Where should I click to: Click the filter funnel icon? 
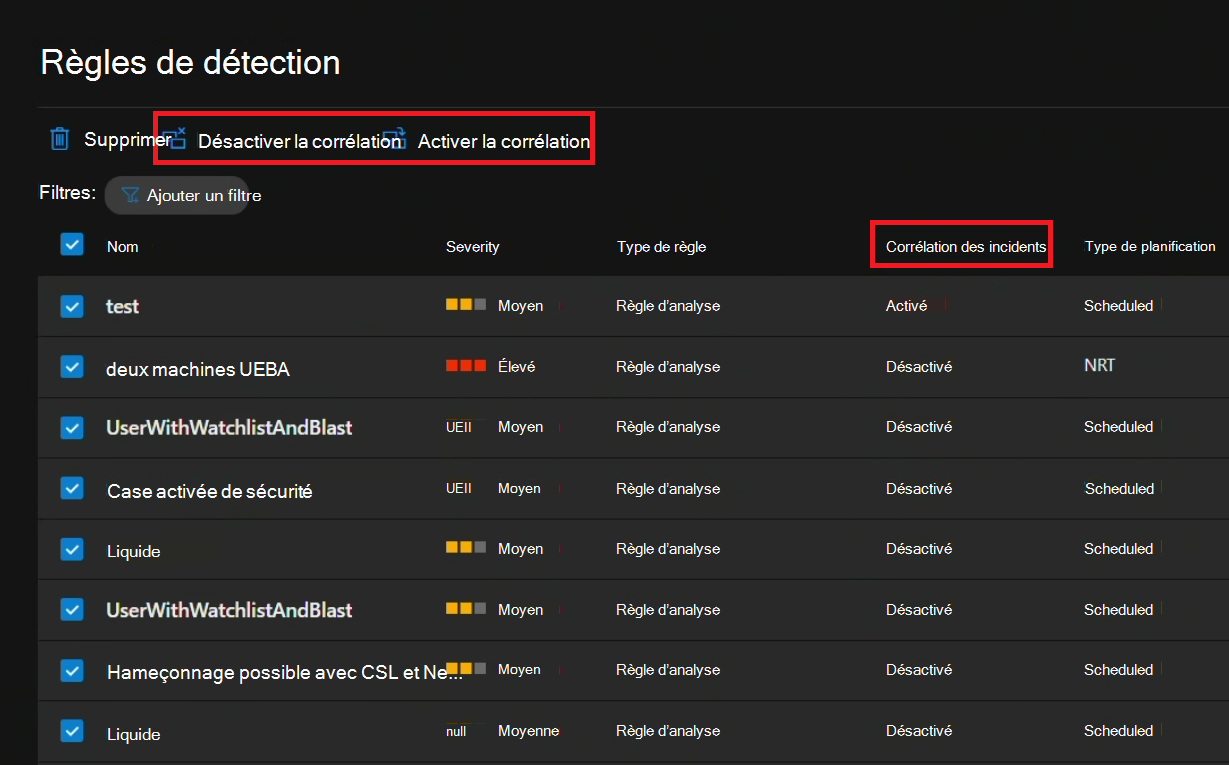pos(130,195)
